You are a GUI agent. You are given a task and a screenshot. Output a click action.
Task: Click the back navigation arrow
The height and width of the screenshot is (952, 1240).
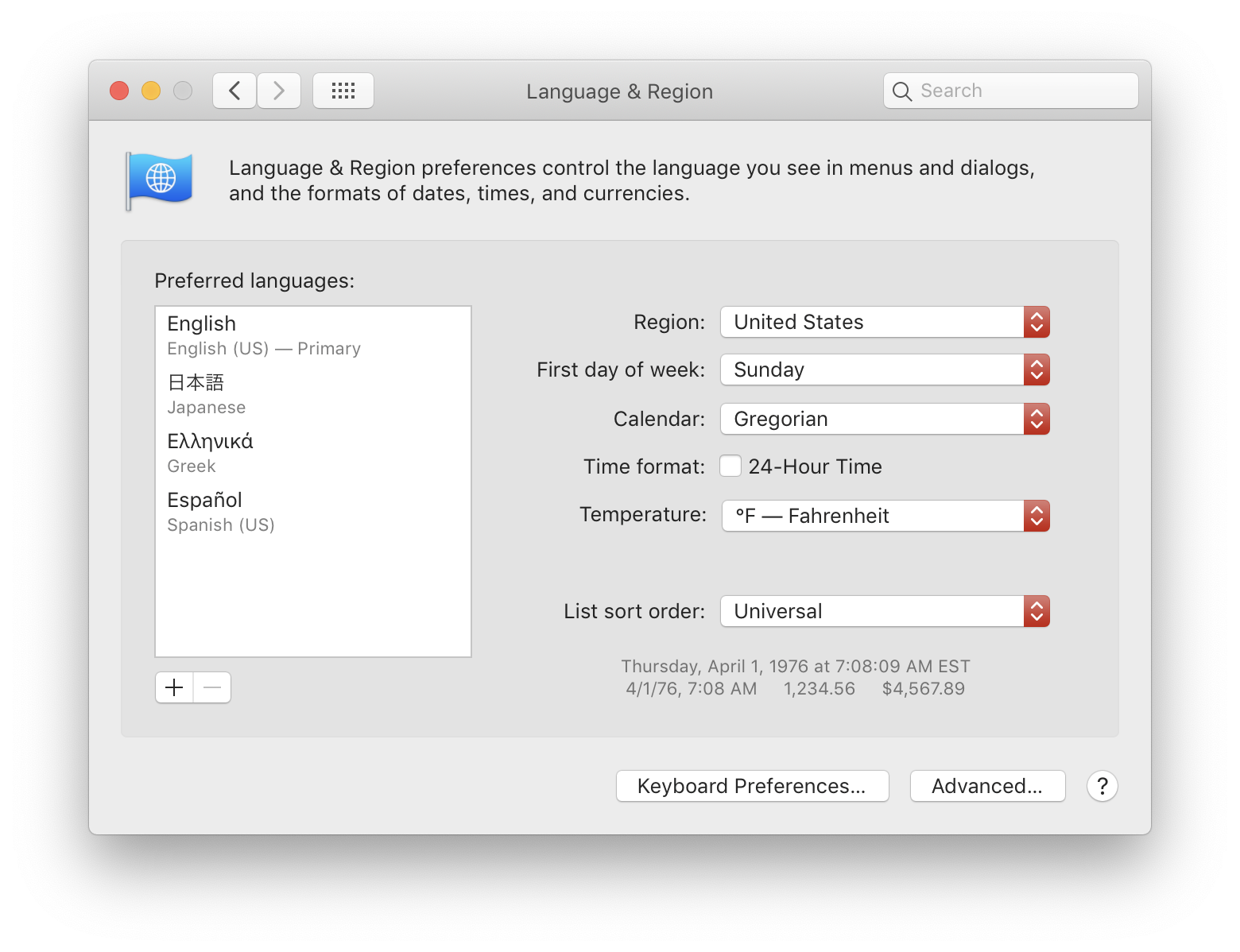point(234,90)
